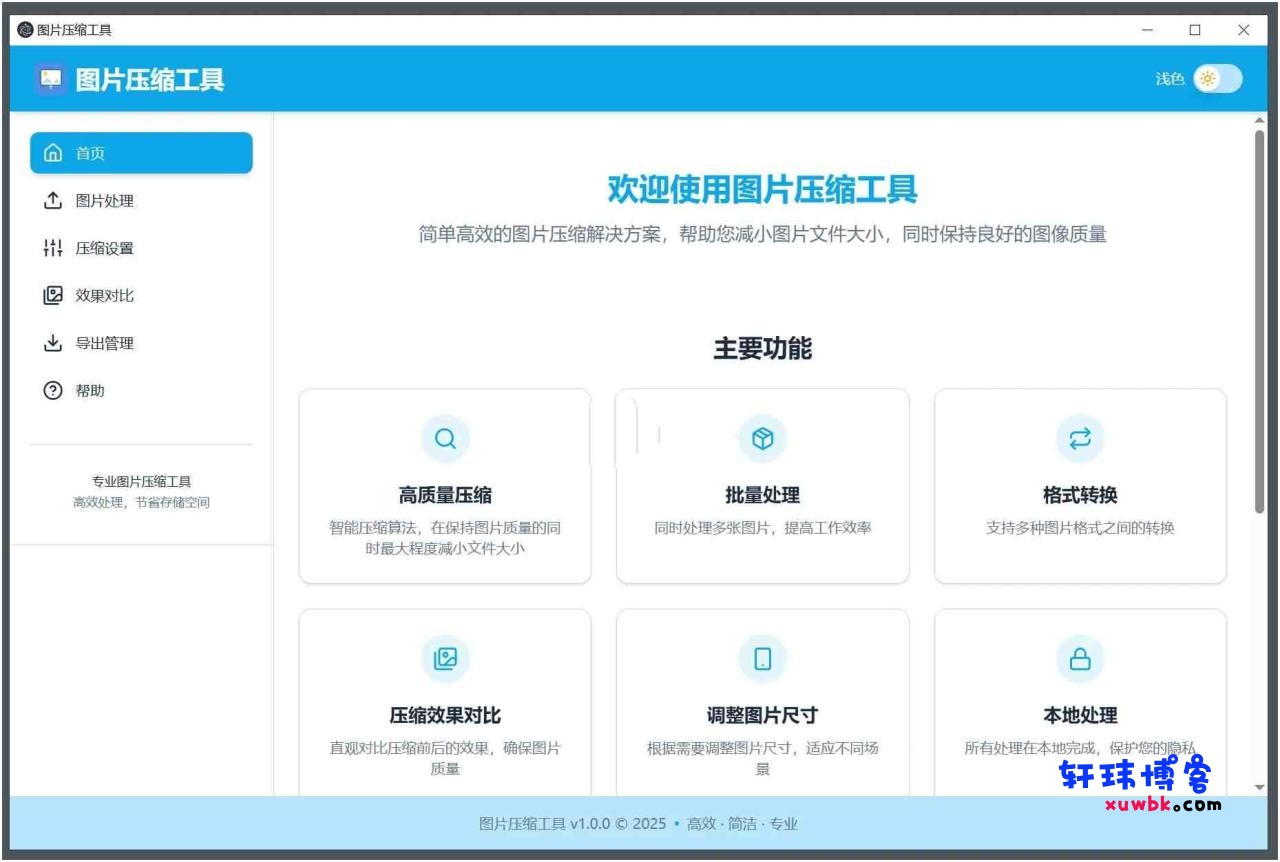
Task: Click the description starting 直观对比压缩前后的效果
Action: 445,758
